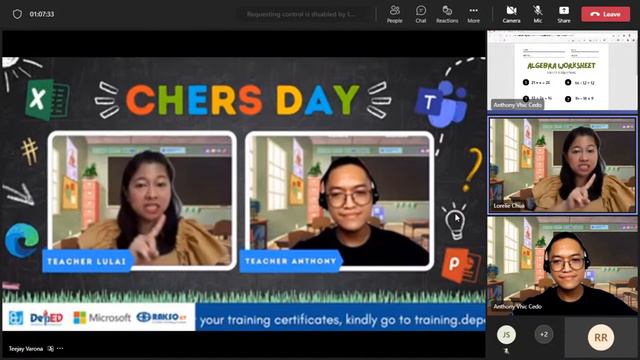Viewport: 640px width, 360px height.
Task: Click the shield privacy icon in the top bar
Action: (17, 14)
